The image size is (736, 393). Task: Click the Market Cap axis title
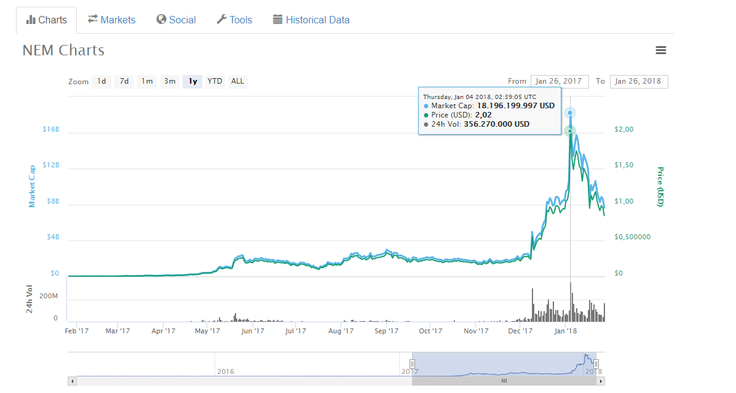(x=32, y=186)
